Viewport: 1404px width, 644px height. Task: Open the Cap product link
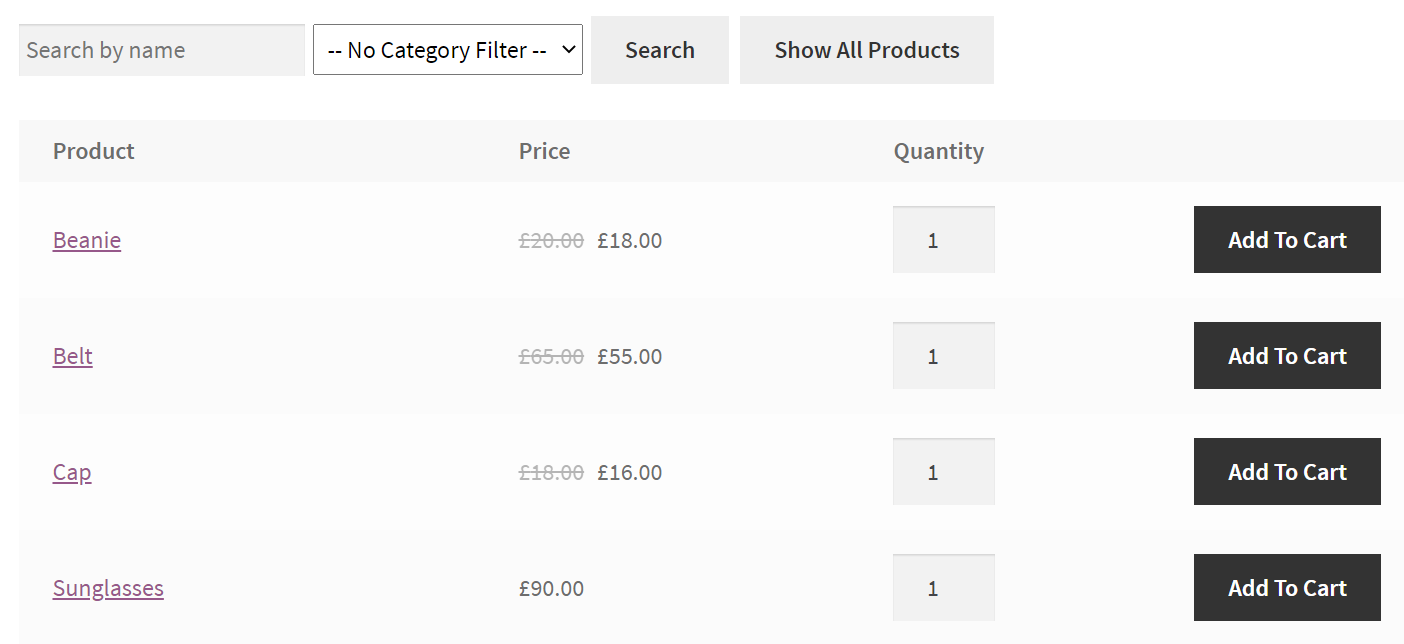72,472
